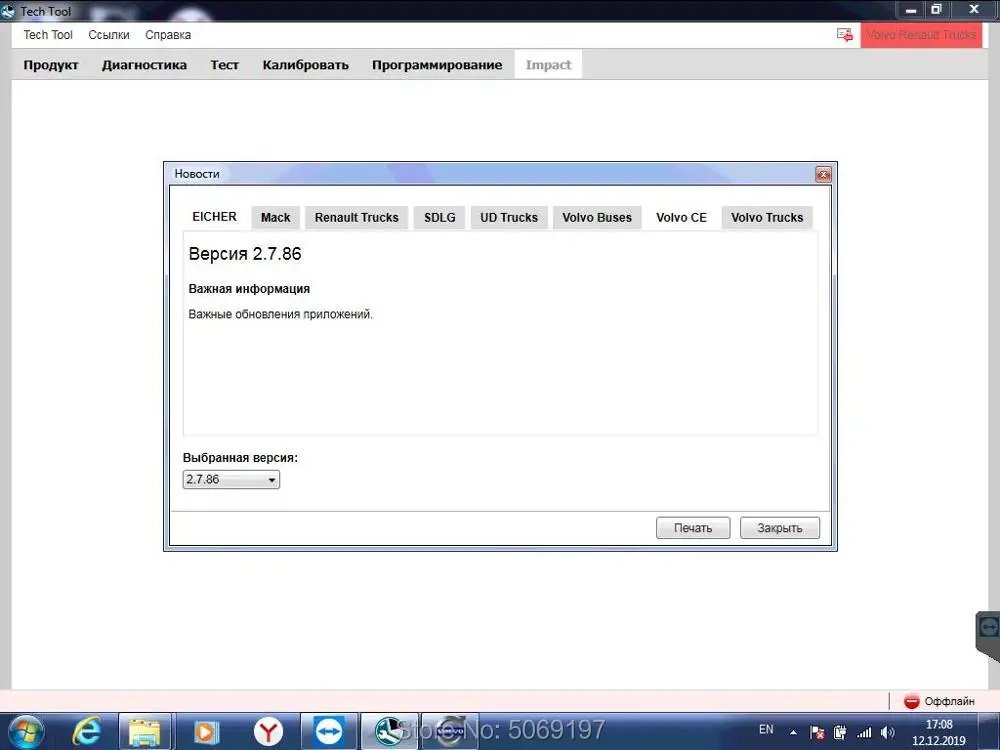Click the Action Center flag tray icon
This screenshot has width=1000, height=750.
tap(817, 732)
